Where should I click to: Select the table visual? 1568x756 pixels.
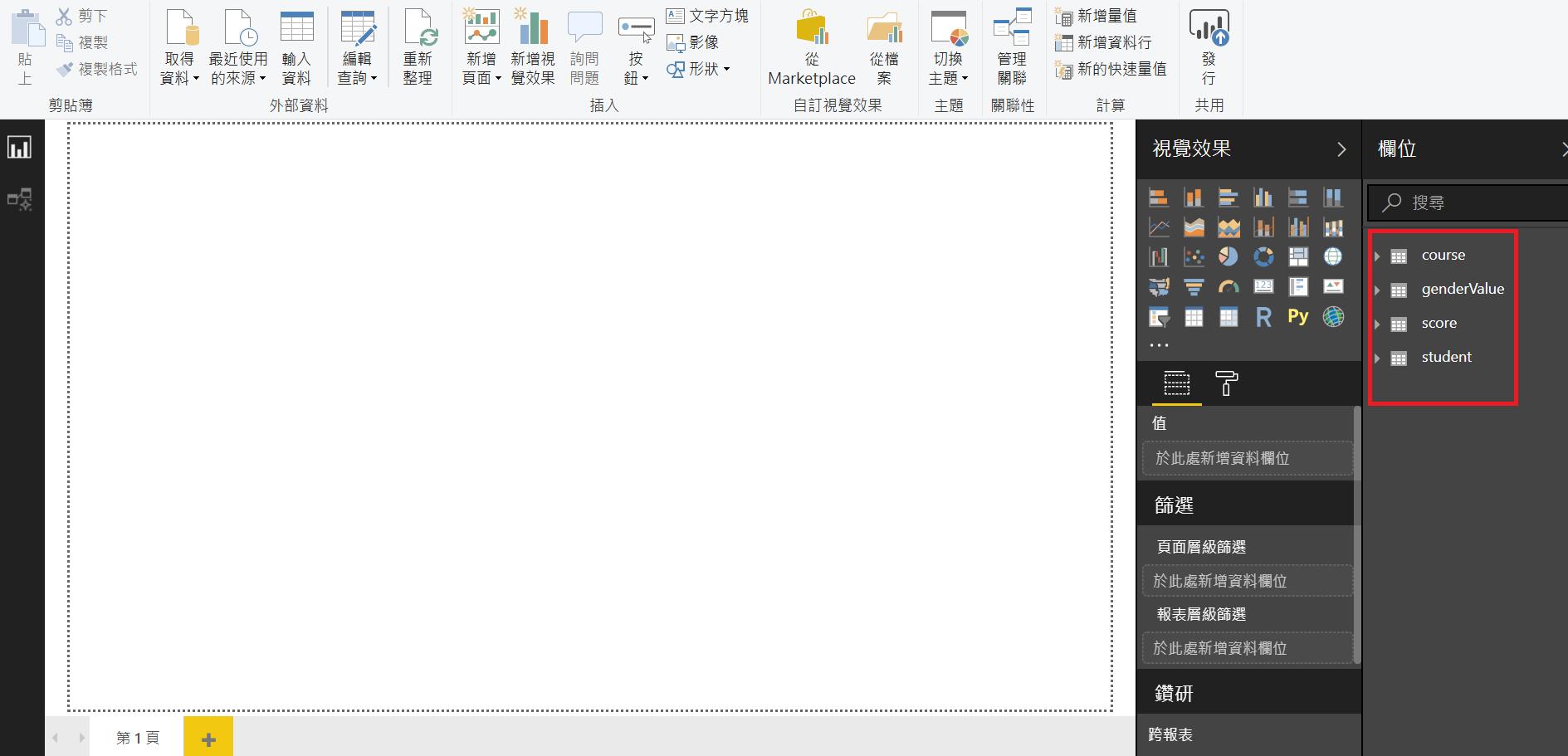click(1194, 317)
